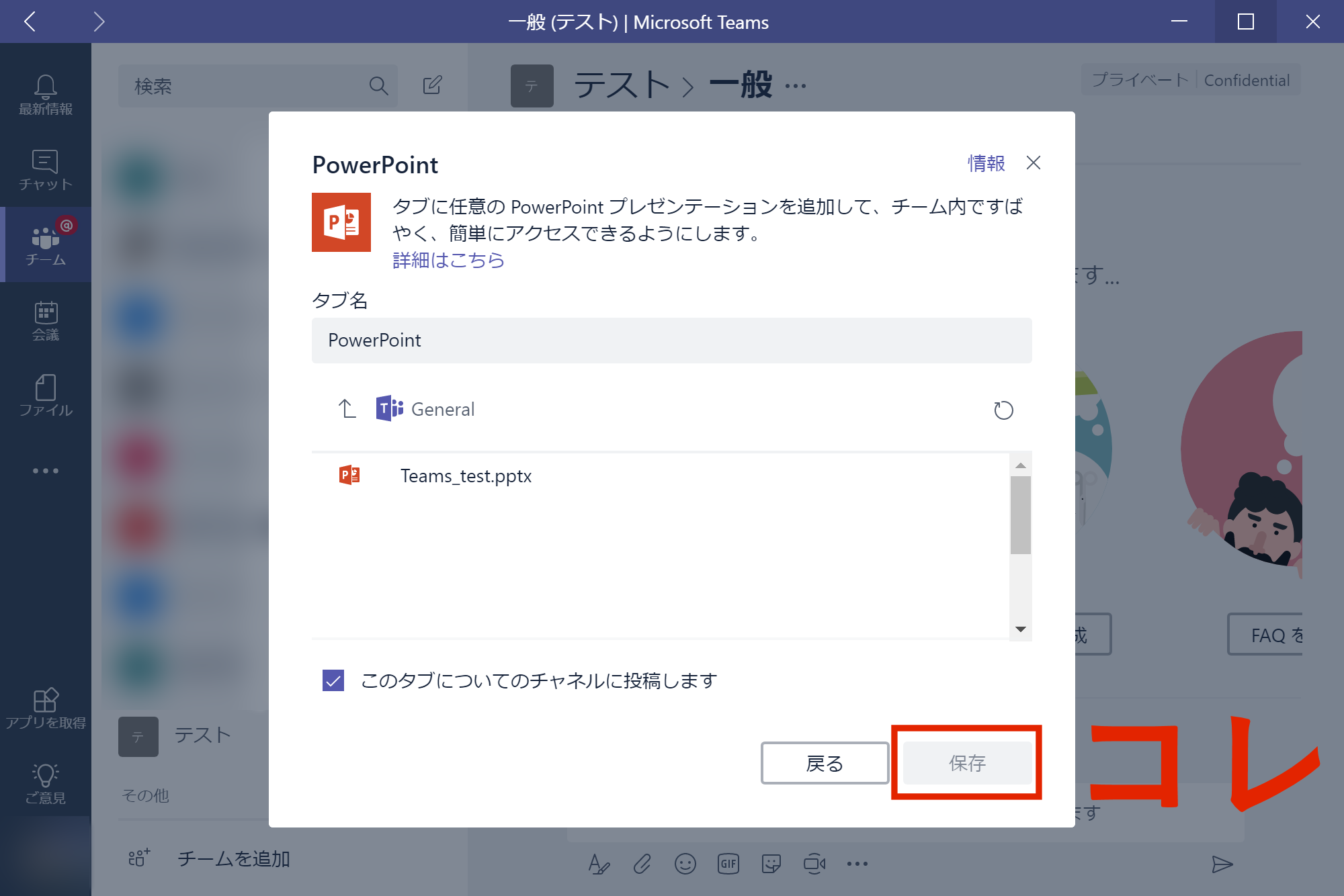Open the 詳細はこちら link

point(448,260)
